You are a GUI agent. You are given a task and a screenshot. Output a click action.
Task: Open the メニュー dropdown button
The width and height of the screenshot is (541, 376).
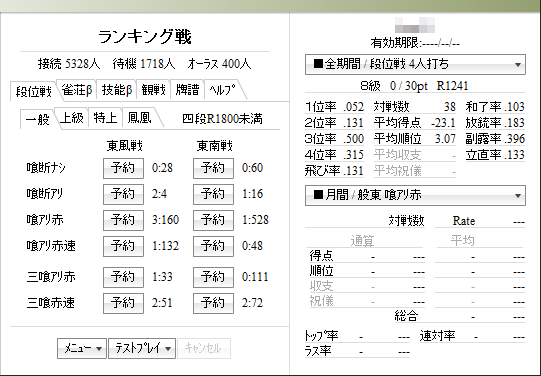pos(82,348)
